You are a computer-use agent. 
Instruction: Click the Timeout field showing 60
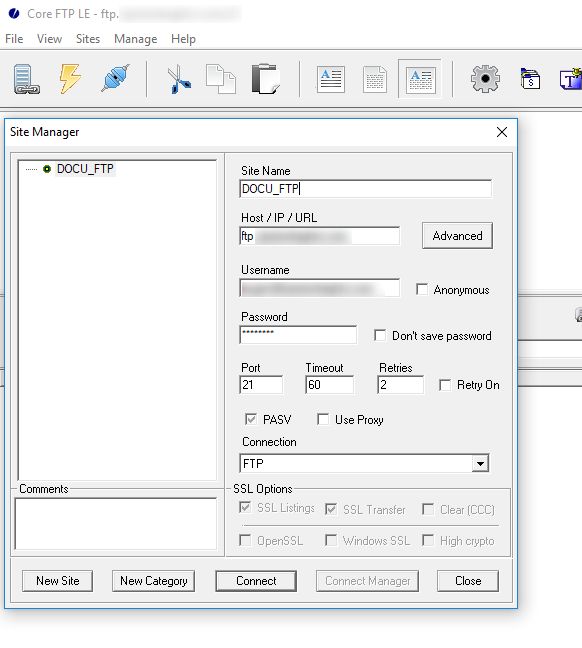coord(329,385)
